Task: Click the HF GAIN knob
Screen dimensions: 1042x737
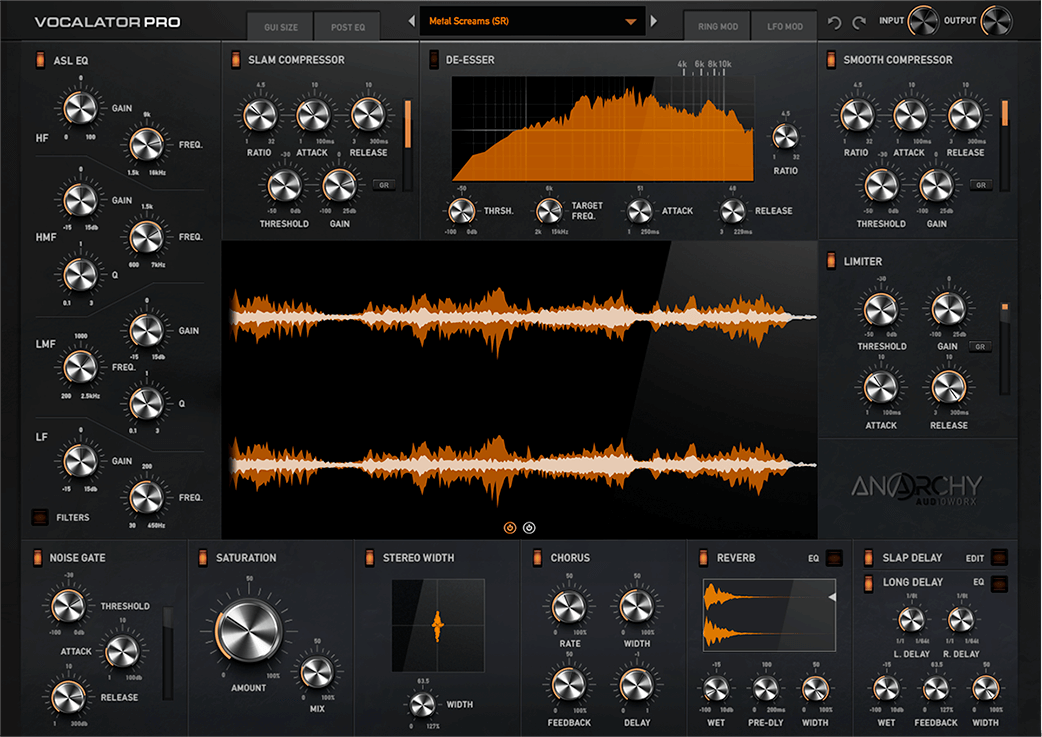Action: (80, 108)
